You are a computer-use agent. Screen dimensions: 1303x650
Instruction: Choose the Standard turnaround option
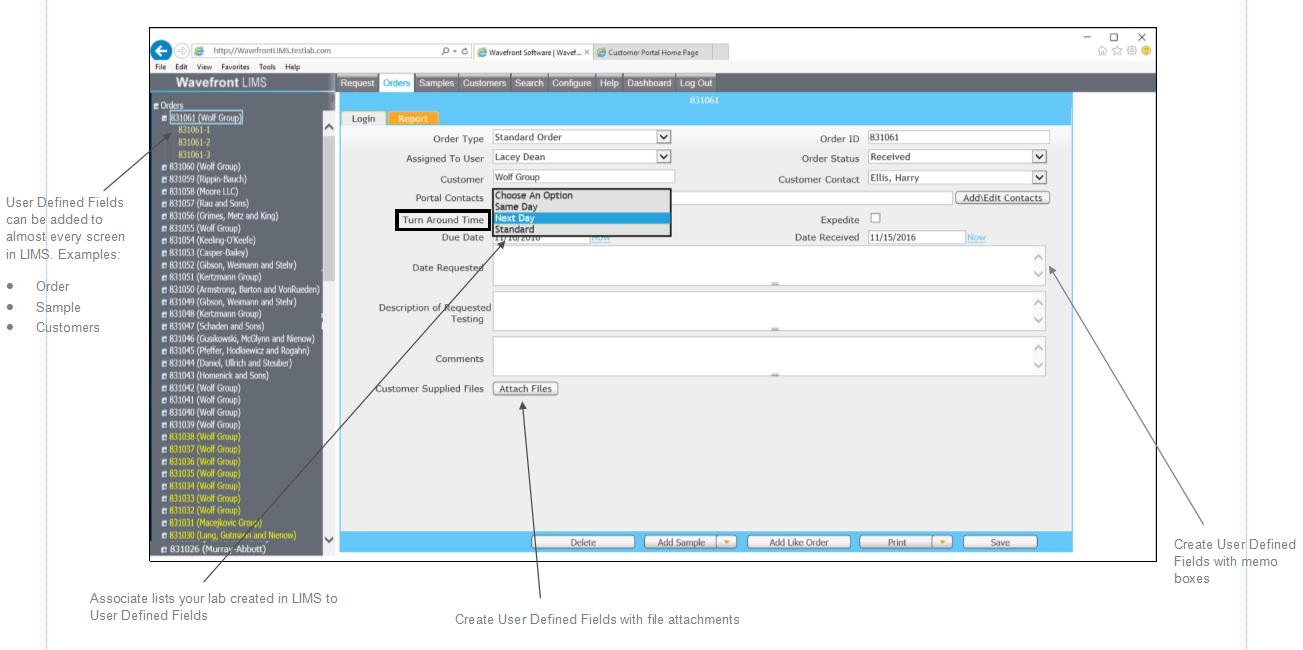point(581,229)
